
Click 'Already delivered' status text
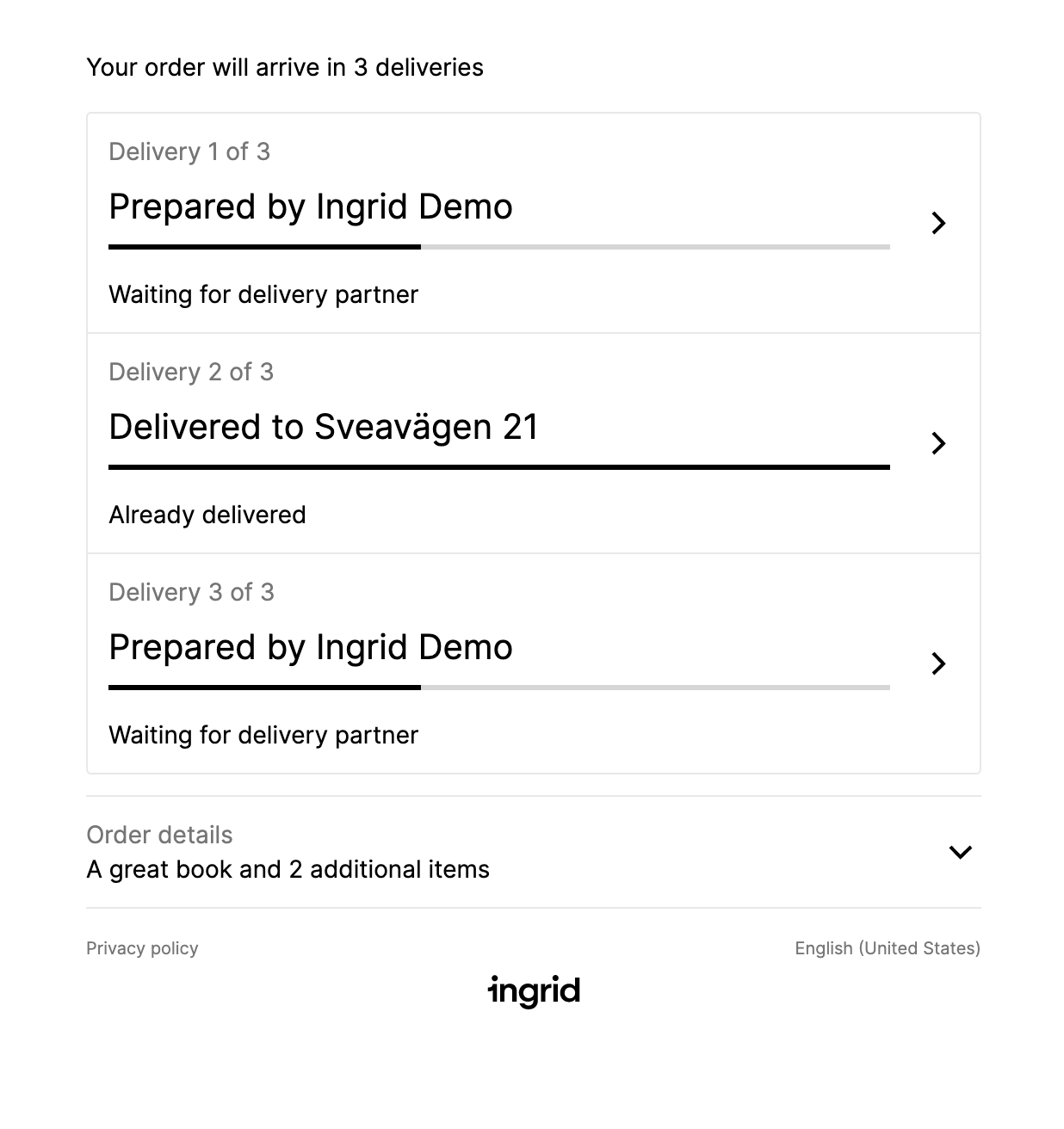click(x=207, y=515)
